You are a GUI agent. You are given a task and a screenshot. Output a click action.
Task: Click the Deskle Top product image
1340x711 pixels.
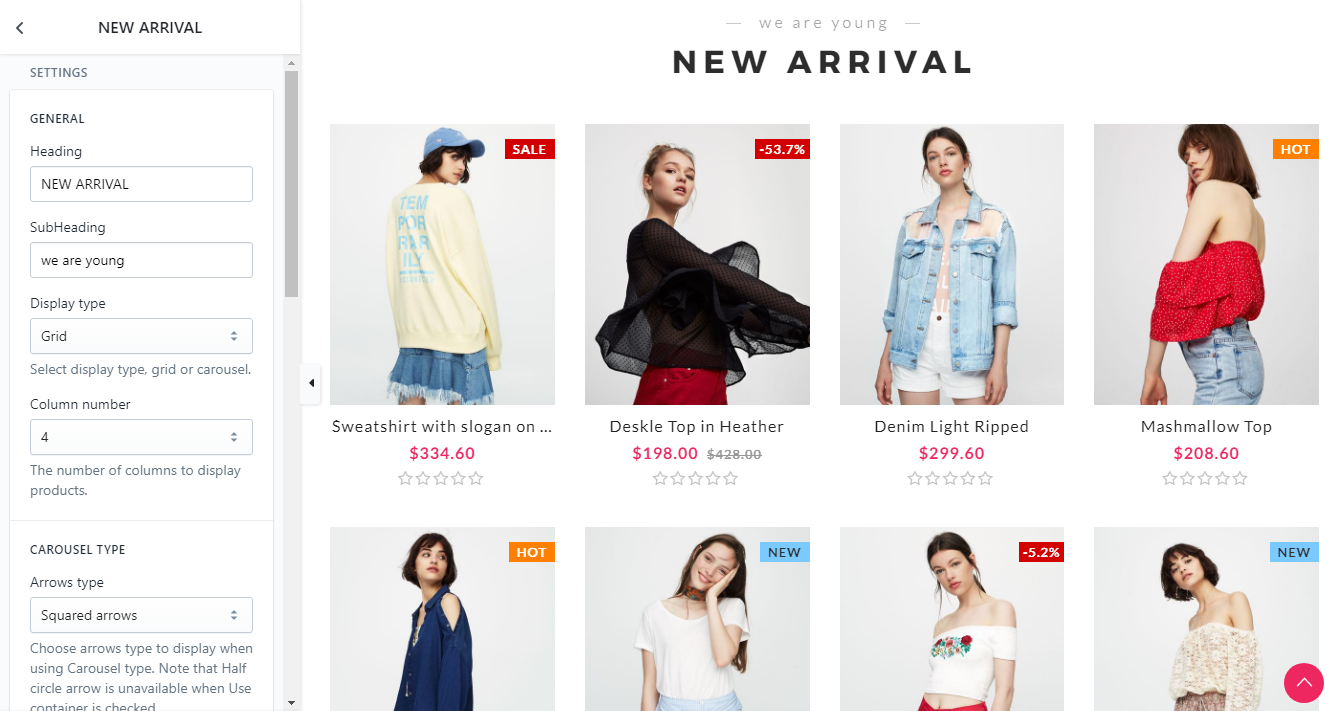click(697, 264)
